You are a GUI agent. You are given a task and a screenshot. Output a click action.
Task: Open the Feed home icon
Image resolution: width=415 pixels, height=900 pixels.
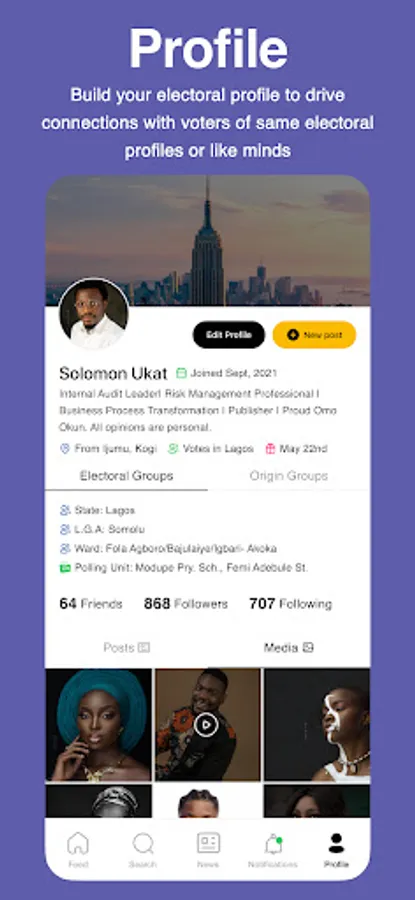pos(78,843)
